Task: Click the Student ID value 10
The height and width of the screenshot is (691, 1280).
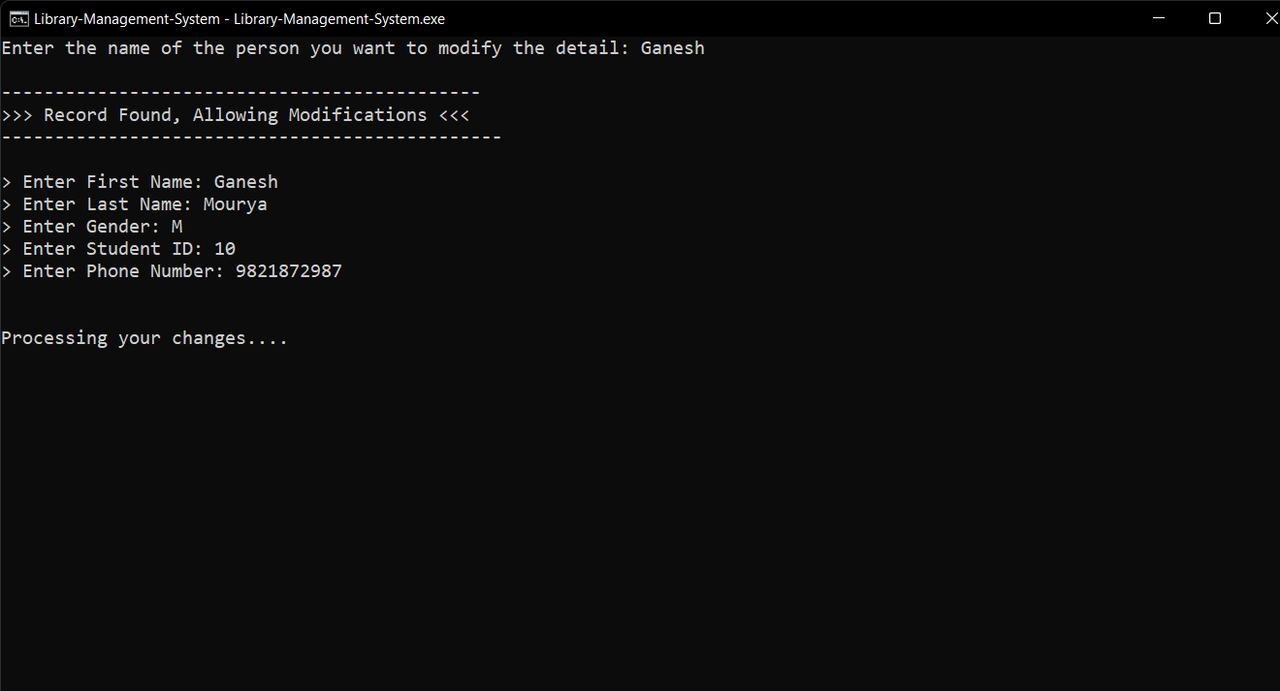Action: point(225,249)
